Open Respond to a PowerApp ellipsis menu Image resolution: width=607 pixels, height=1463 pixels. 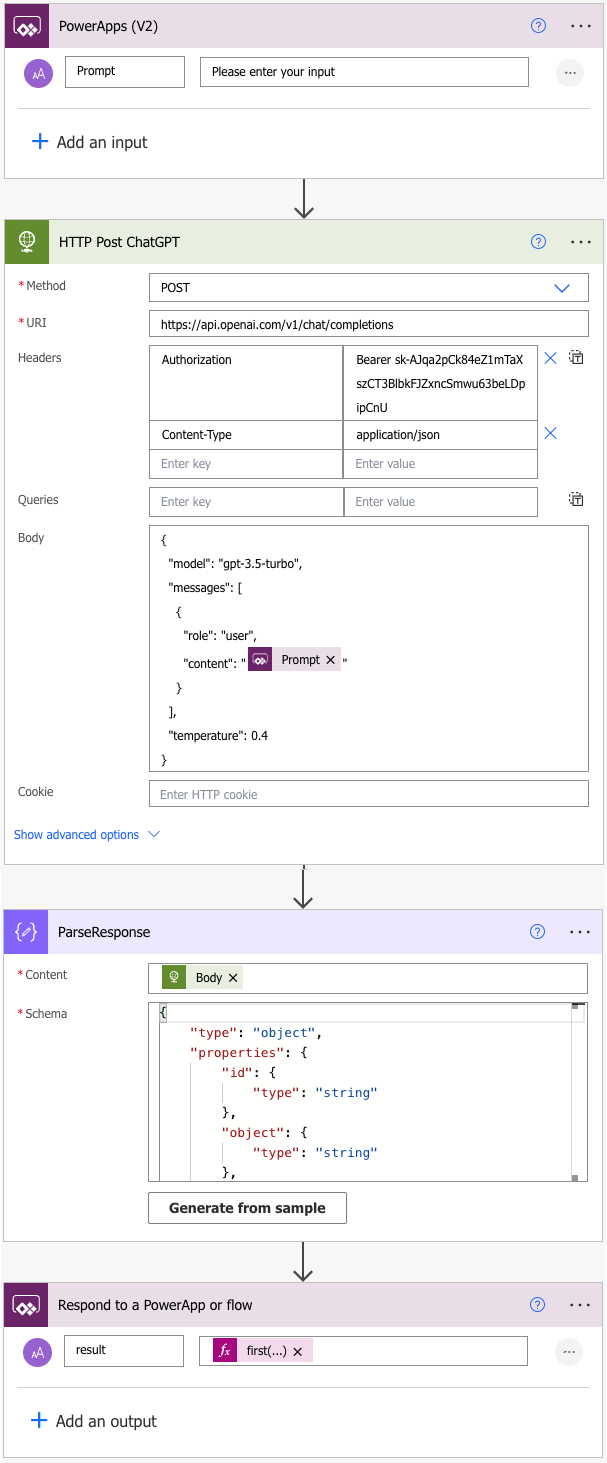[580, 1305]
